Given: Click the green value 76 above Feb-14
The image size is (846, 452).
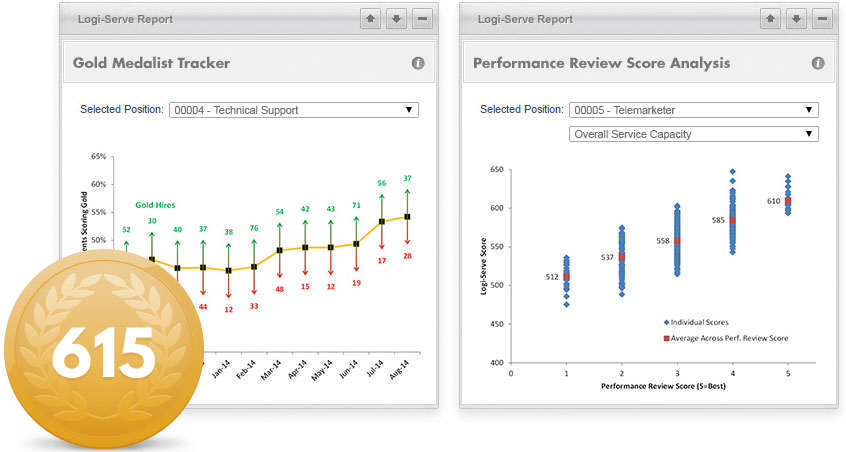Looking at the screenshot, I should (254, 228).
